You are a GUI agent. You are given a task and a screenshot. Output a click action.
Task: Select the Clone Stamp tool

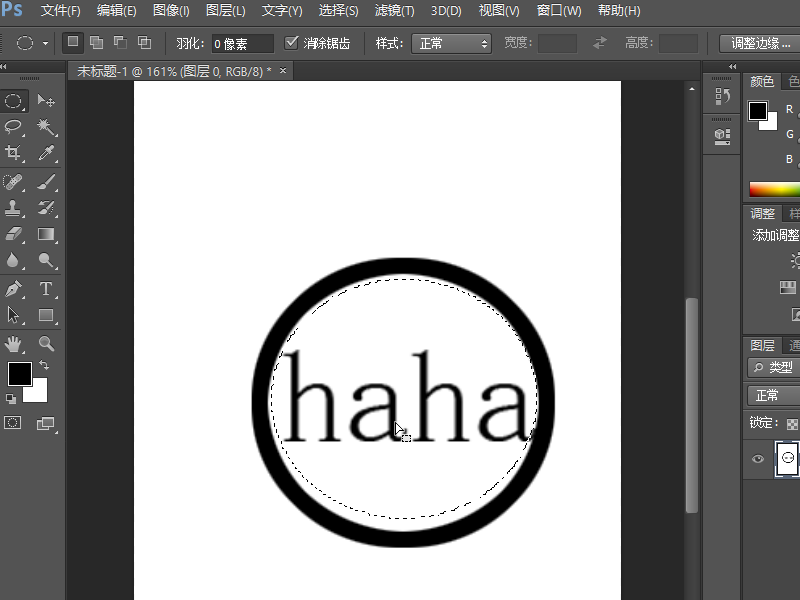[14, 208]
